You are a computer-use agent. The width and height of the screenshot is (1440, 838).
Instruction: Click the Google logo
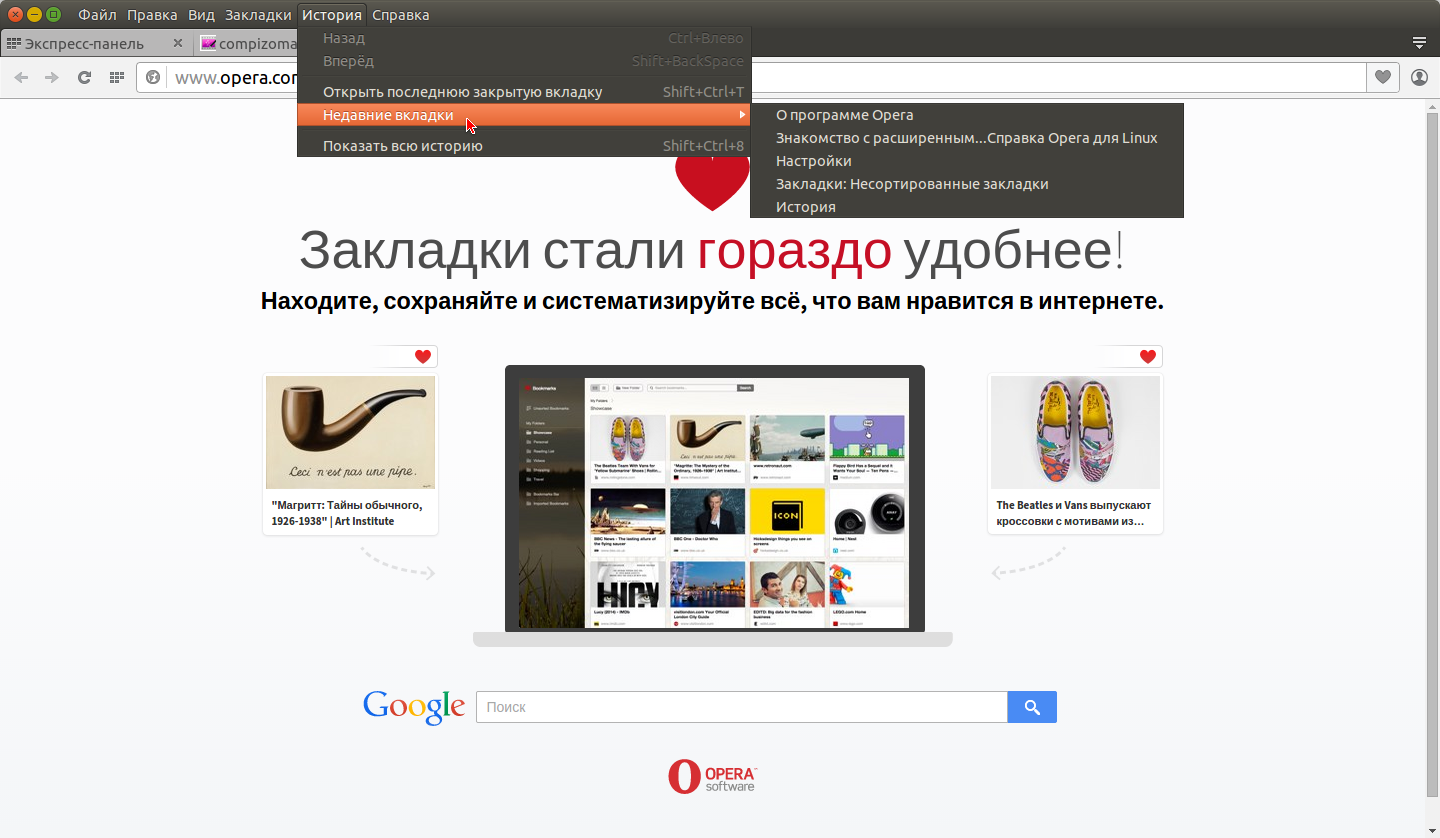[x=414, y=706]
